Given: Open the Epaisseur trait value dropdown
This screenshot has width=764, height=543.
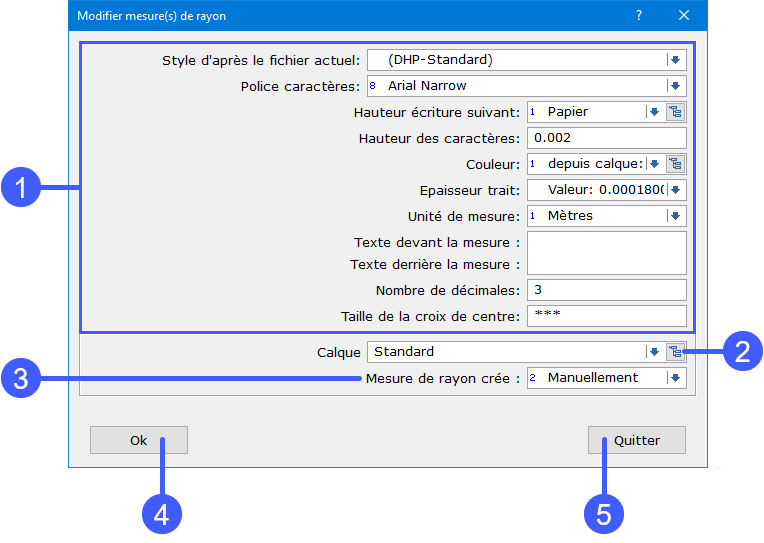Looking at the screenshot, I should [x=676, y=190].
